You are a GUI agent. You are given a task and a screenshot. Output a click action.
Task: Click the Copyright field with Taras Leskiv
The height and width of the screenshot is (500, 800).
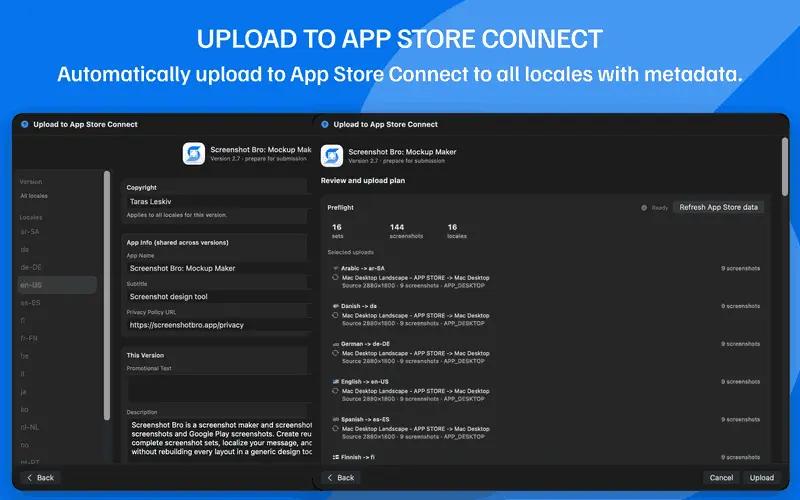[x=219, y=202]
